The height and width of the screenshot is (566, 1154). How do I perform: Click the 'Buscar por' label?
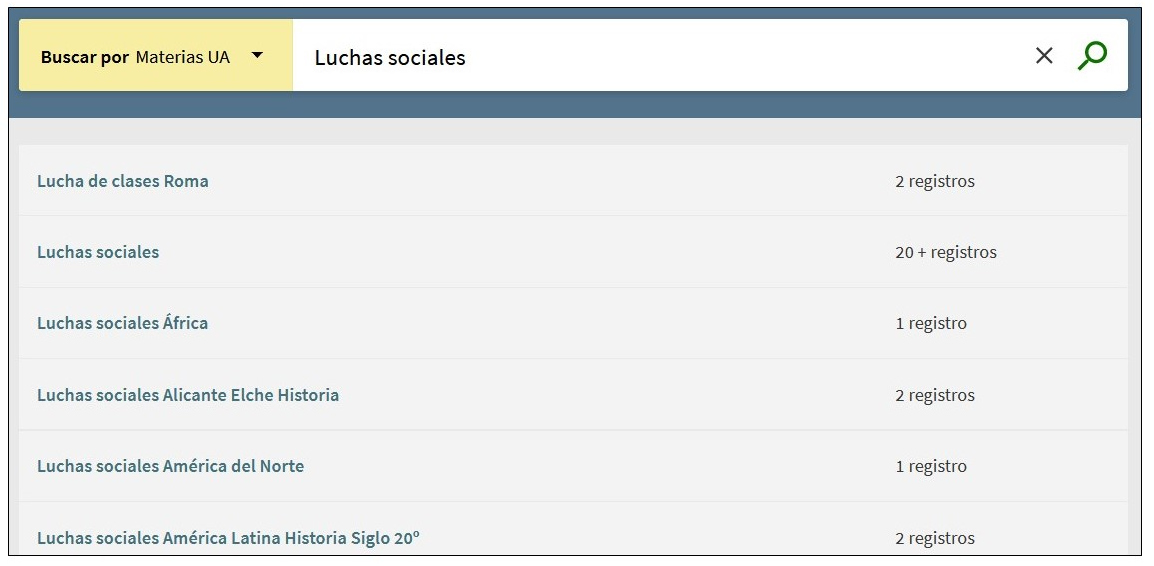(x=85, y=57)
